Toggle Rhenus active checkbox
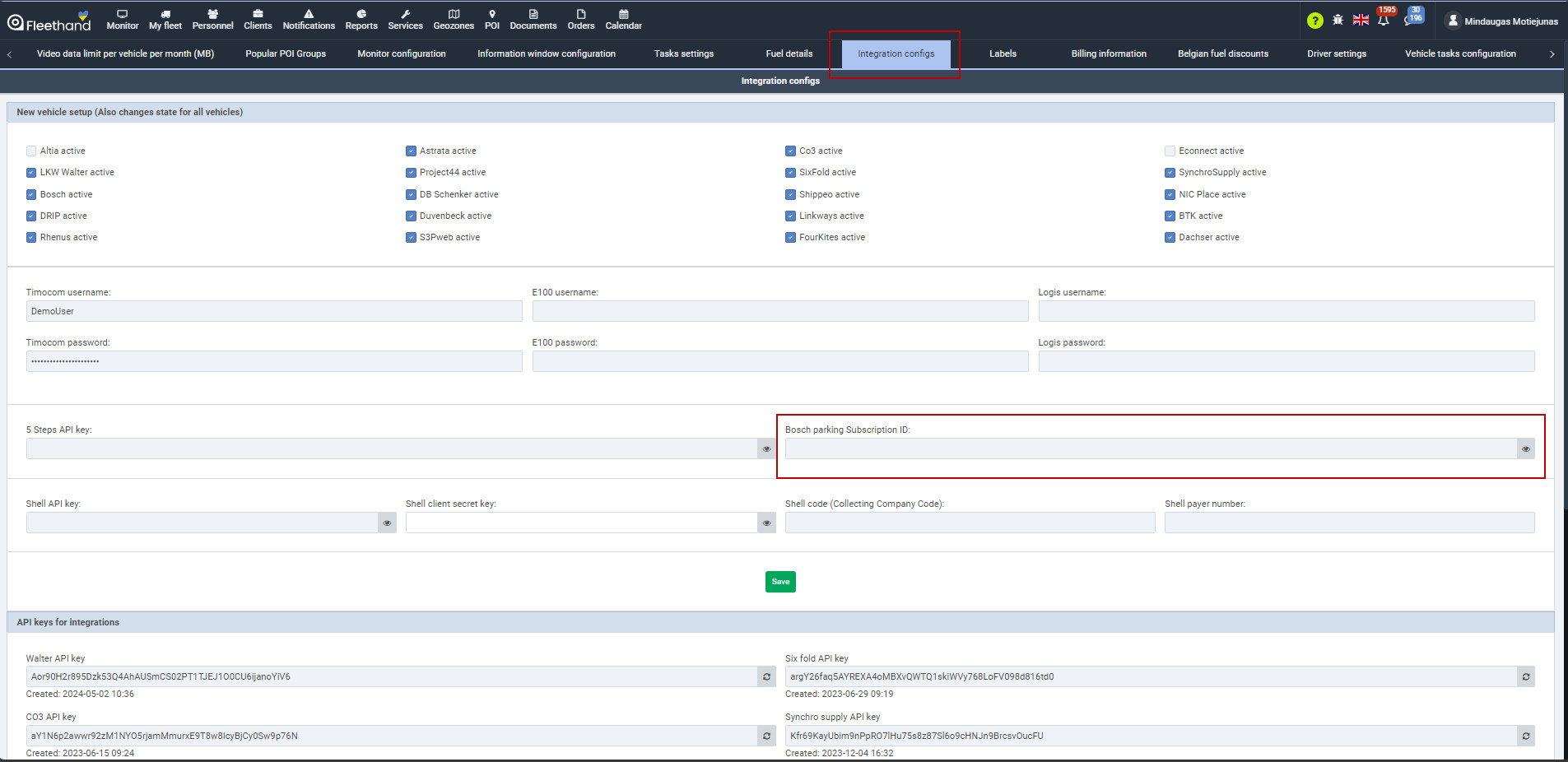1568x762 pixels. [31, 237]
